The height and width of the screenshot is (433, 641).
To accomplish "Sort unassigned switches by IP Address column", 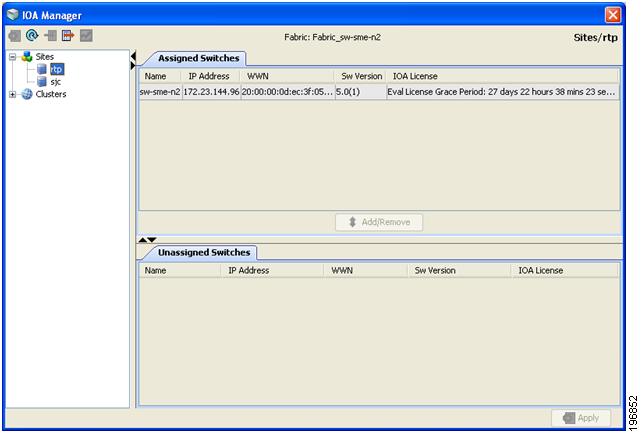I will point(273,270).
